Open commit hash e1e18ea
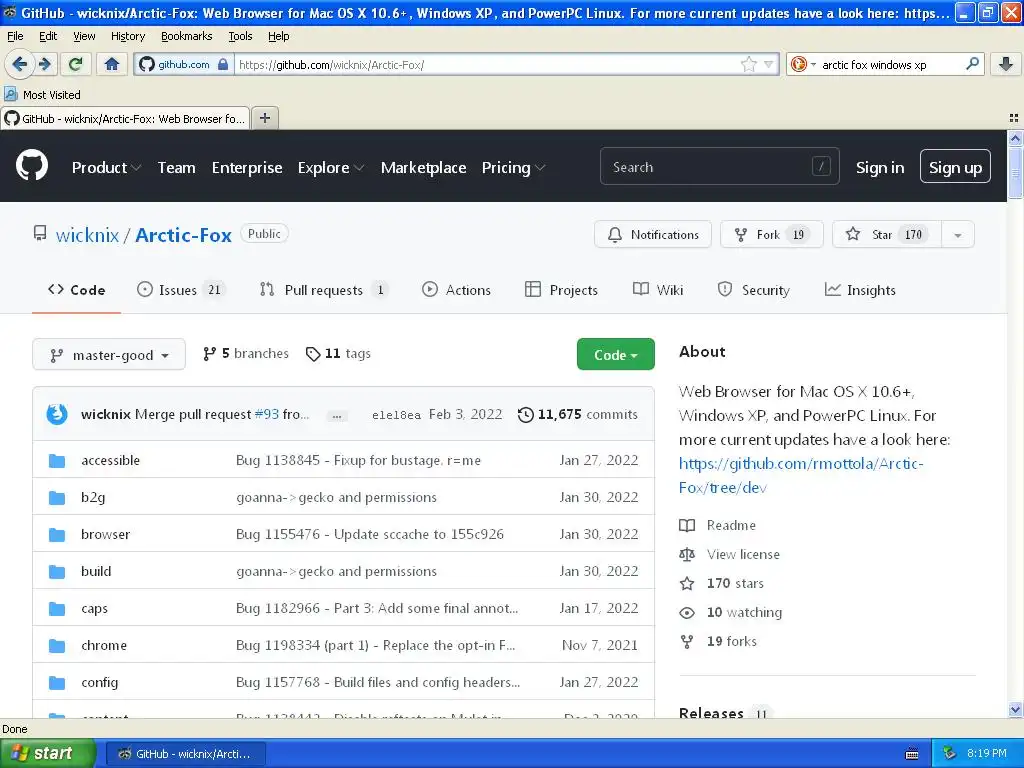Viewport: 1024px width, 768px height. pos(396,415)
